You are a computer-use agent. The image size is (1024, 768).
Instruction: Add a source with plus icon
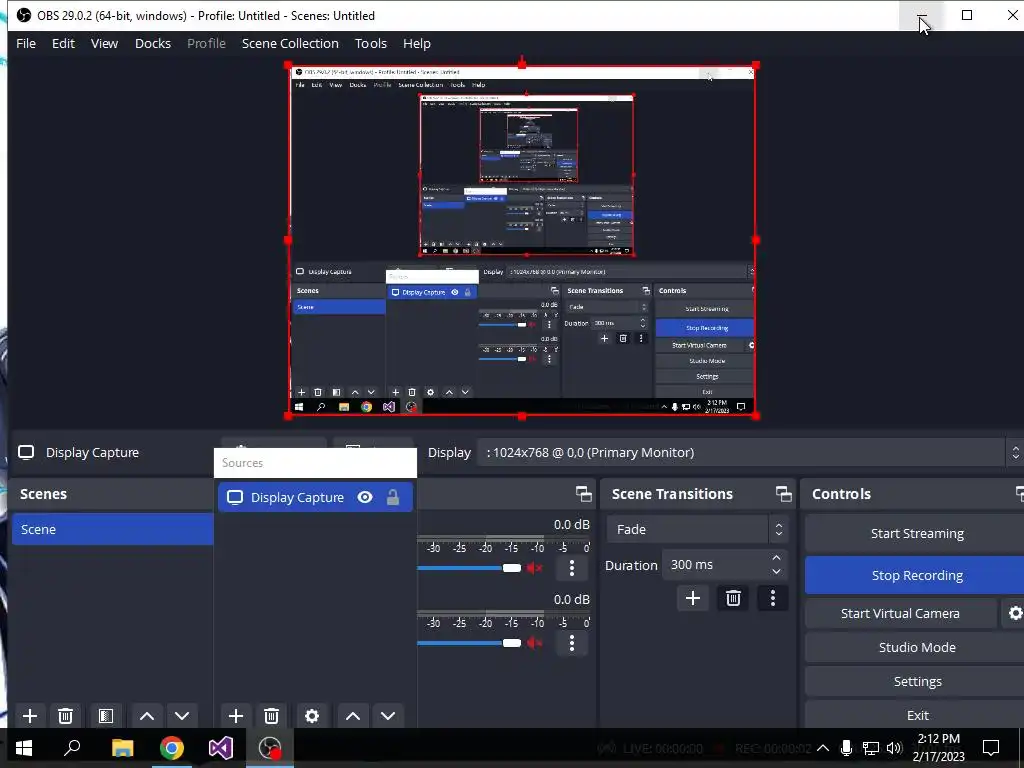236,716
